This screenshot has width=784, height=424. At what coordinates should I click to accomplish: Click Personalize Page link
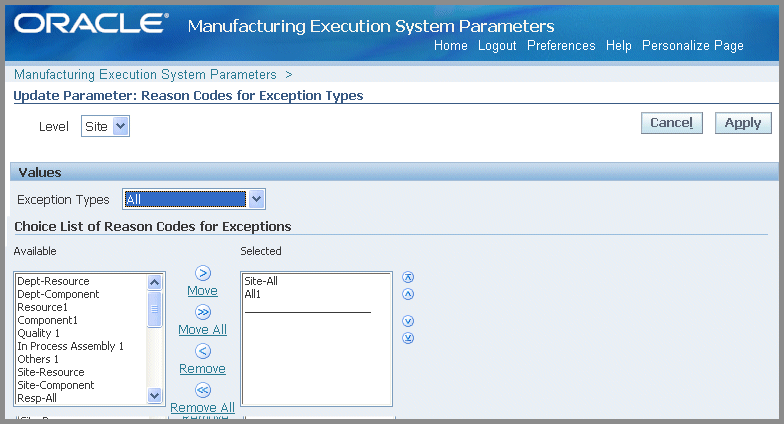pos(692,46)
